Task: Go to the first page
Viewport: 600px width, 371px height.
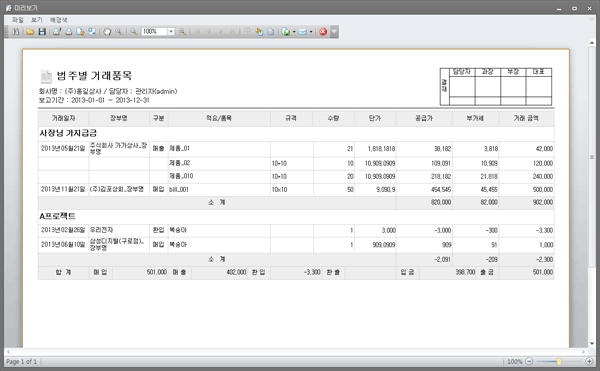Action: 197,32
